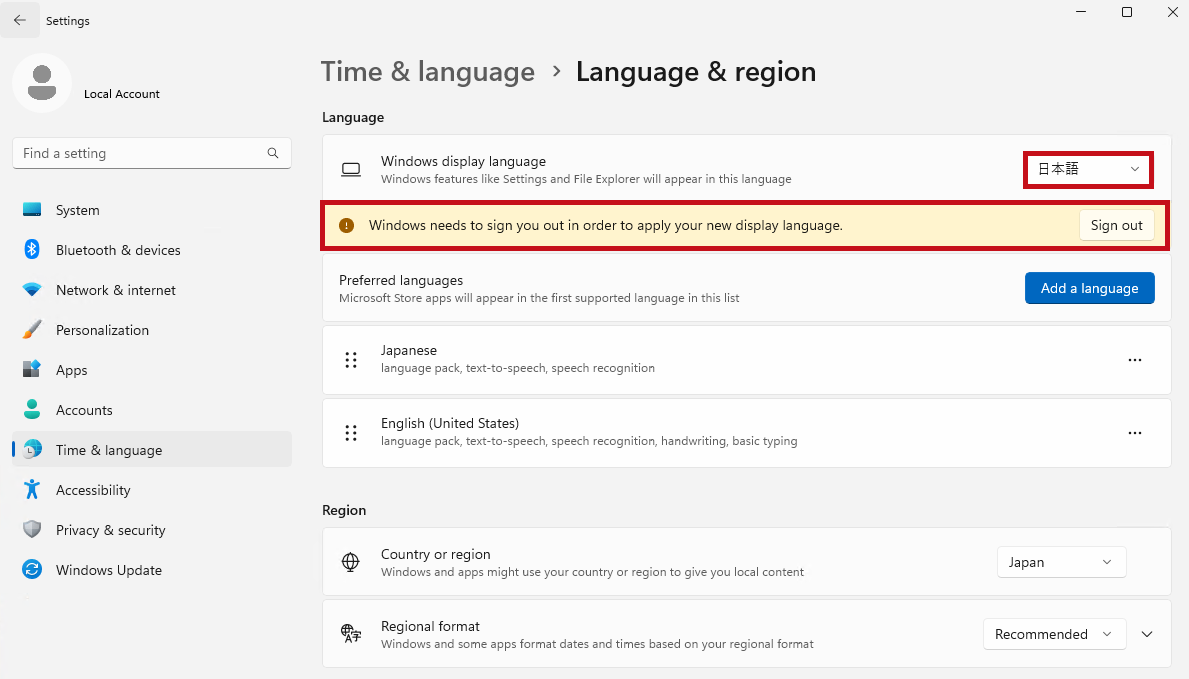Maximize the Settings window
The image size is (1189, 679).
coord(1127,12)
